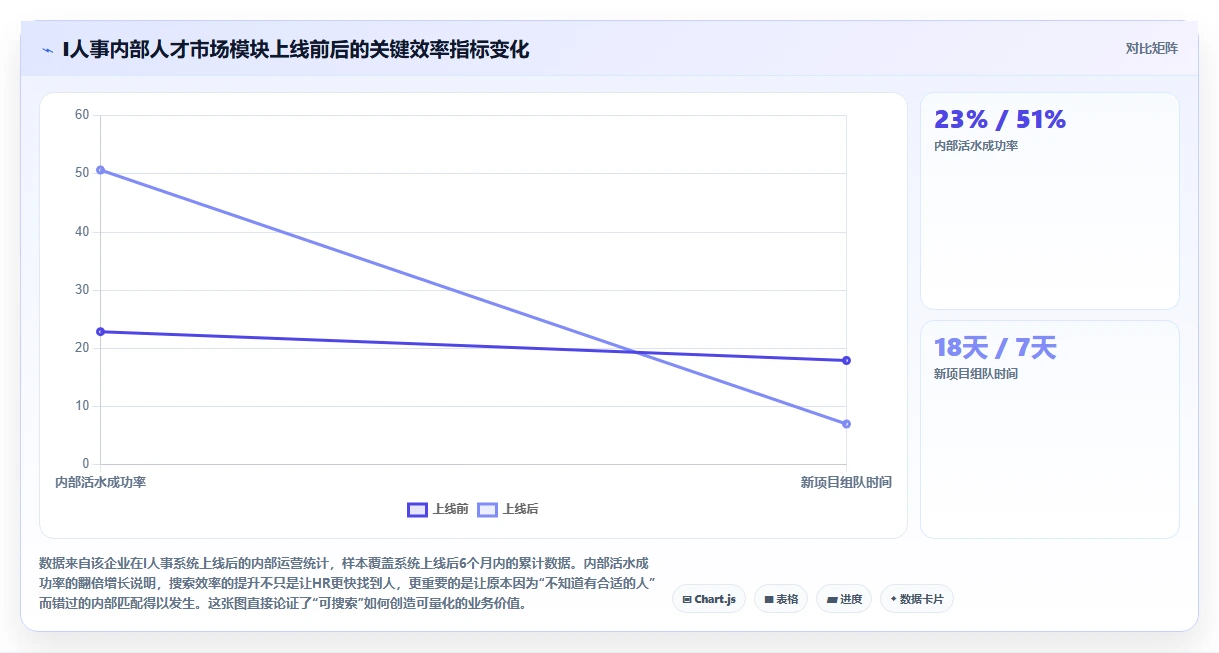Image resolution: width=1219 pixels, height=653 pixels.
Task: Click the 18天 / 7天 stat value
Action: 995,348
